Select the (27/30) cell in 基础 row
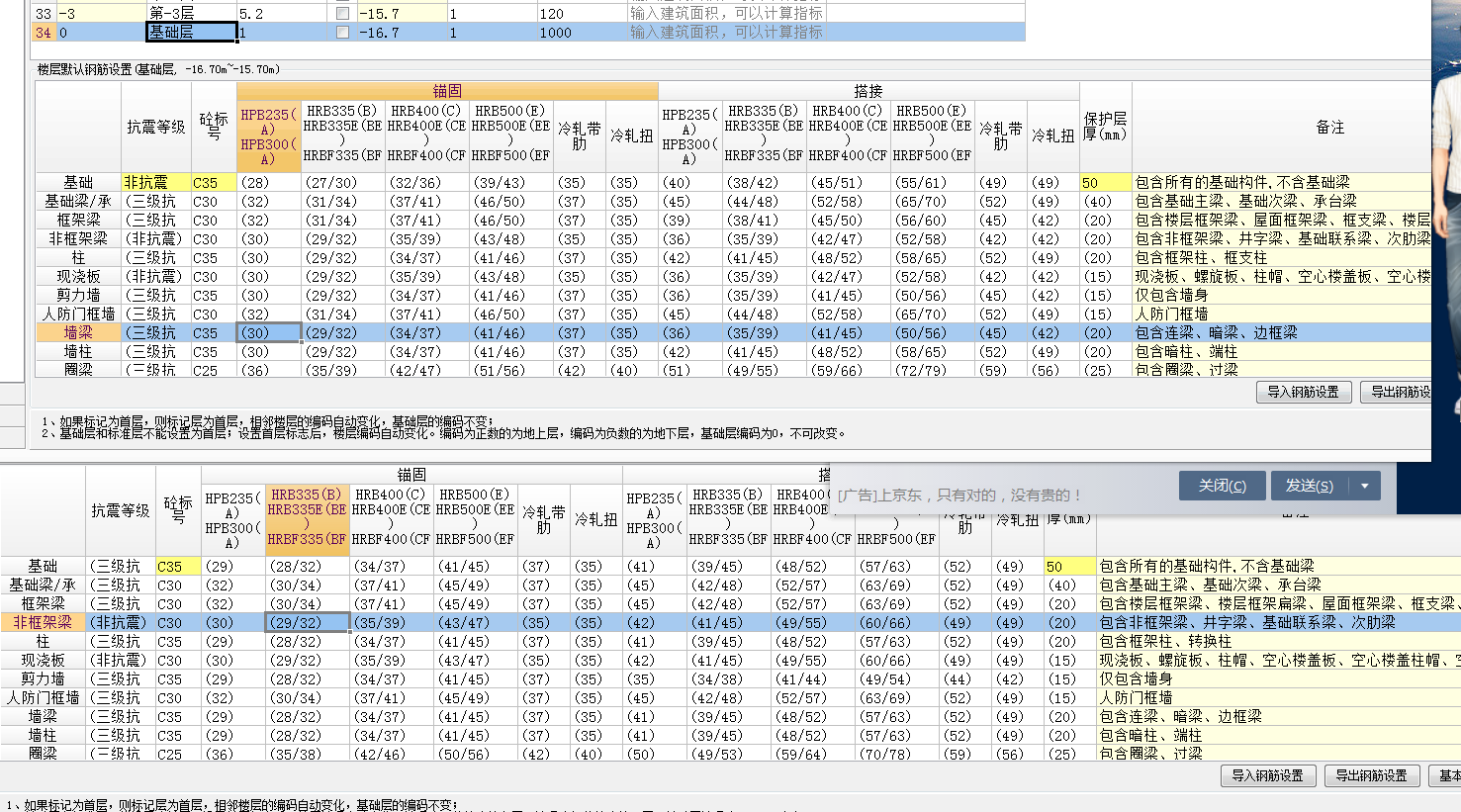 coord(343,183)
